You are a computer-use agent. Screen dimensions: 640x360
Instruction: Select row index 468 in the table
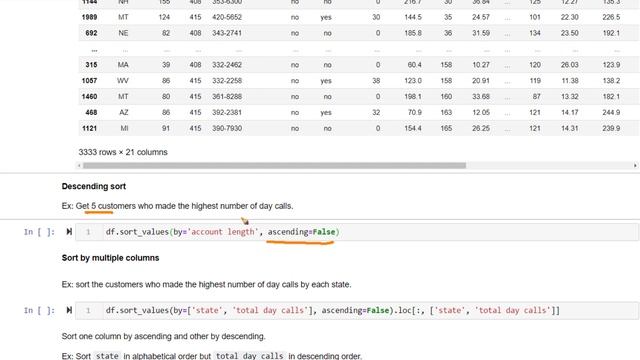[91, 112]
